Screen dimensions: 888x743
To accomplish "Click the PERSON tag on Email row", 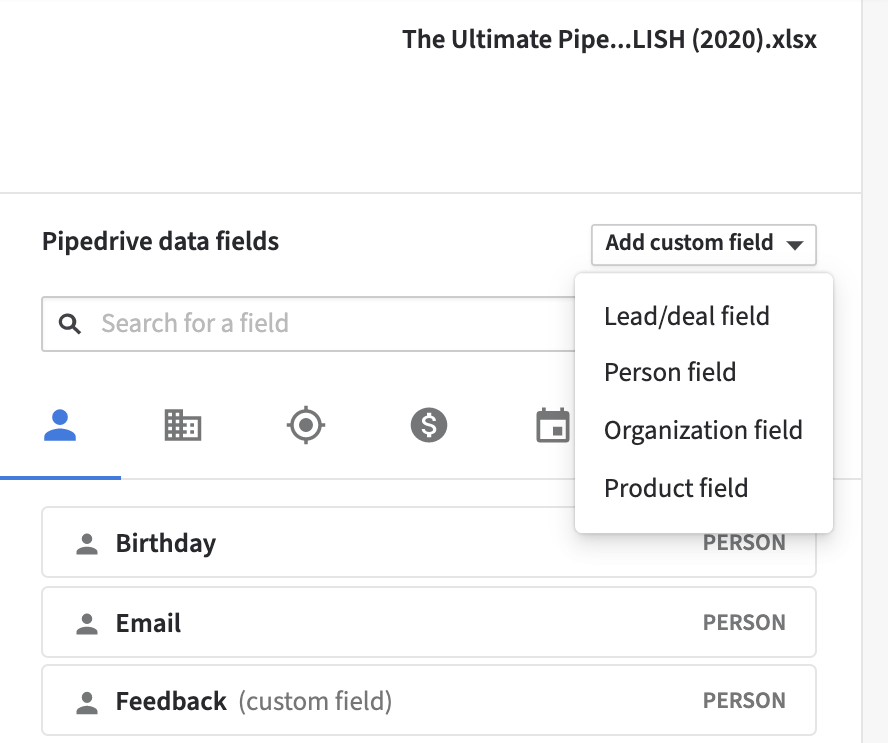I will point(744,623).
